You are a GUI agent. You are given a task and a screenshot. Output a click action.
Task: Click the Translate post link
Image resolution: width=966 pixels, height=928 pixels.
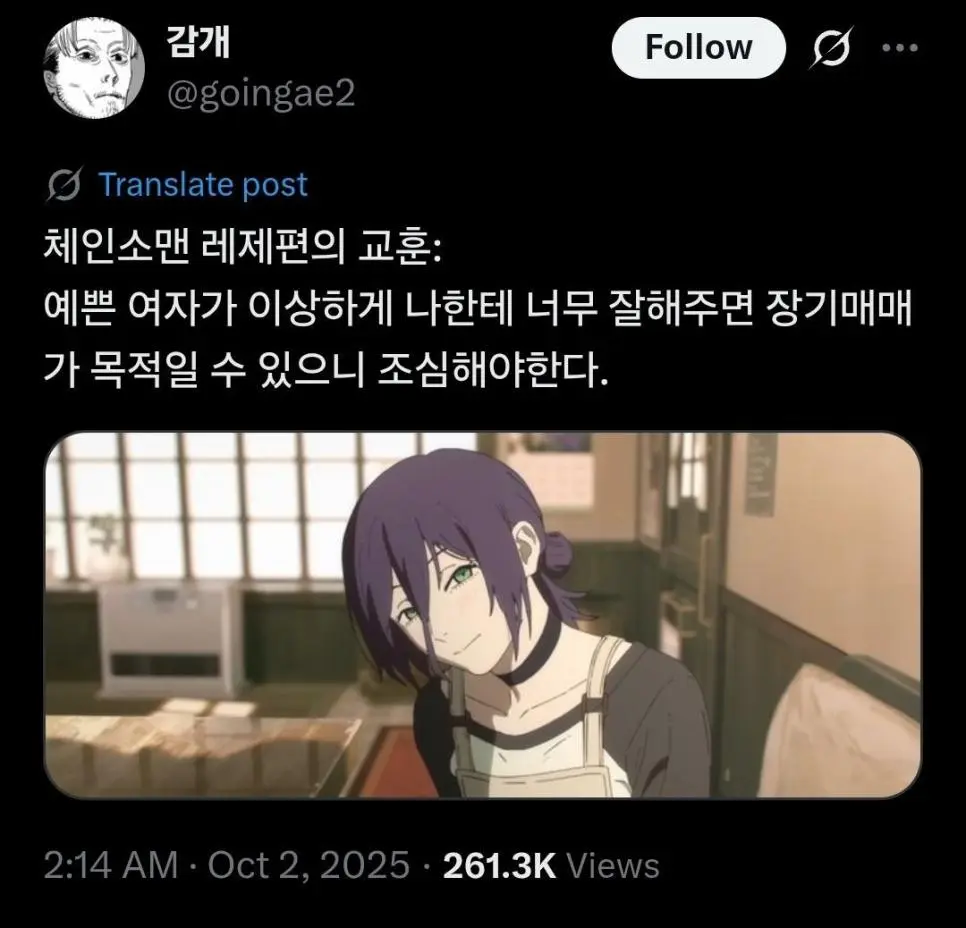pos(203,184)
